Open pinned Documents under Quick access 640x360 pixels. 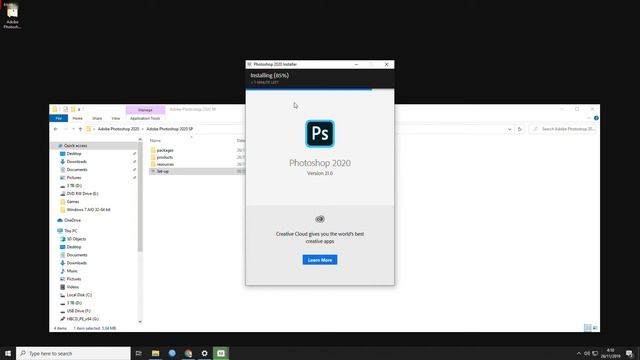pyautogui.click(x=77, y=169)
